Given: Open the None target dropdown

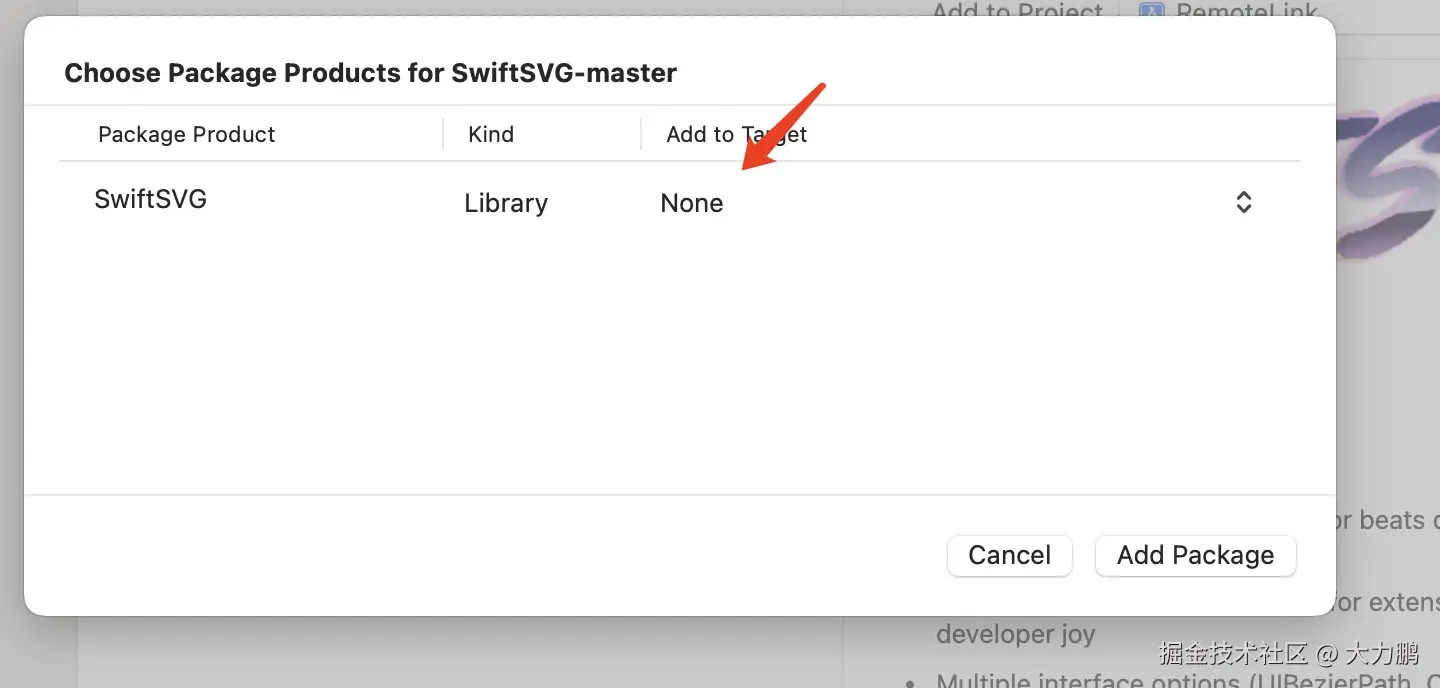Looking at the screenshot, I should [692, 203].
